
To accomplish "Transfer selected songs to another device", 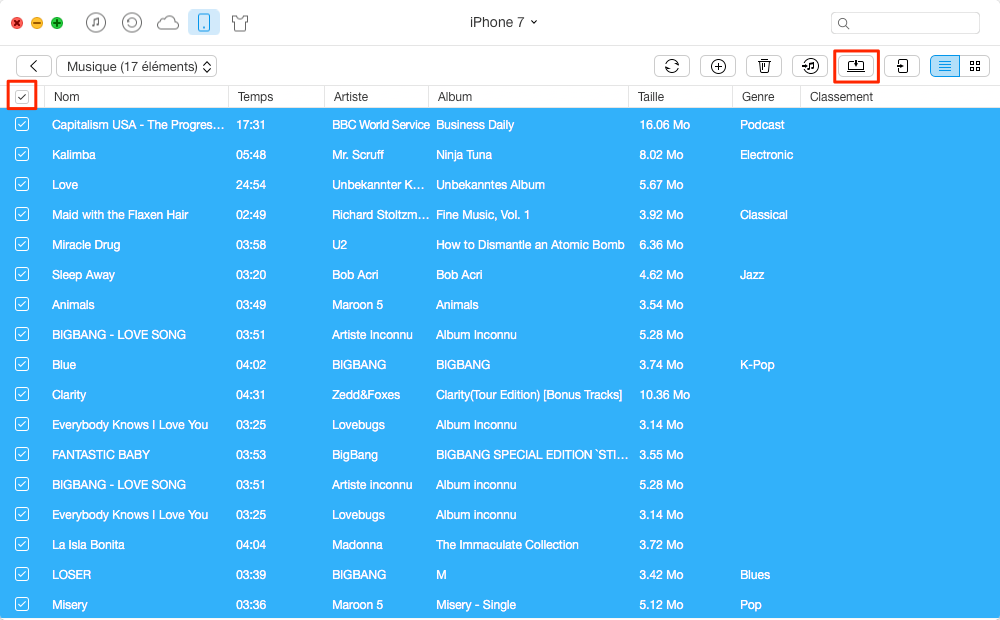I will point(902,66).
